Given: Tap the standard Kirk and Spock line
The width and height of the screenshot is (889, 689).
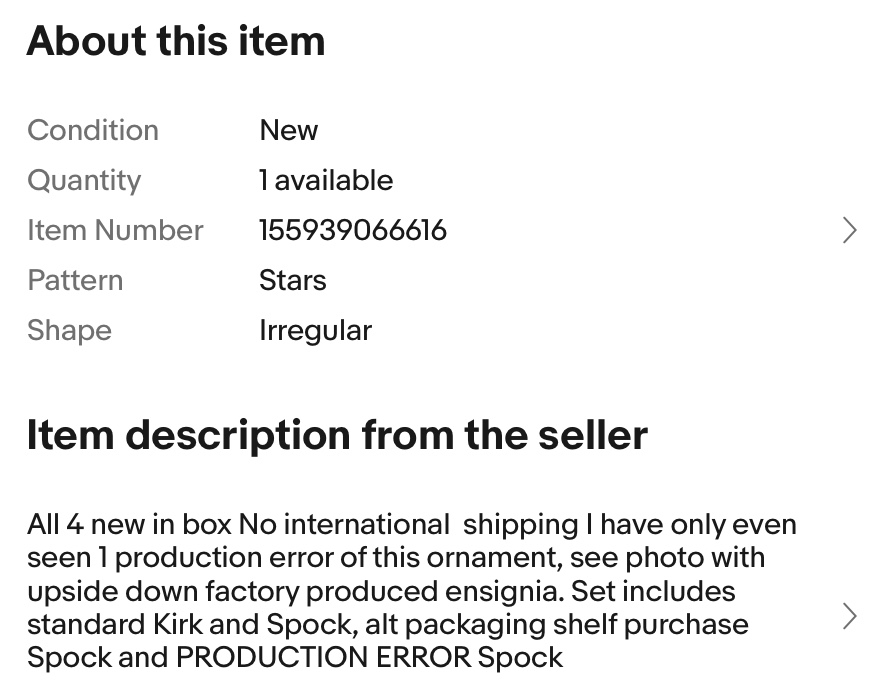Looking at the screenshot, I should [x=387, y=624].
